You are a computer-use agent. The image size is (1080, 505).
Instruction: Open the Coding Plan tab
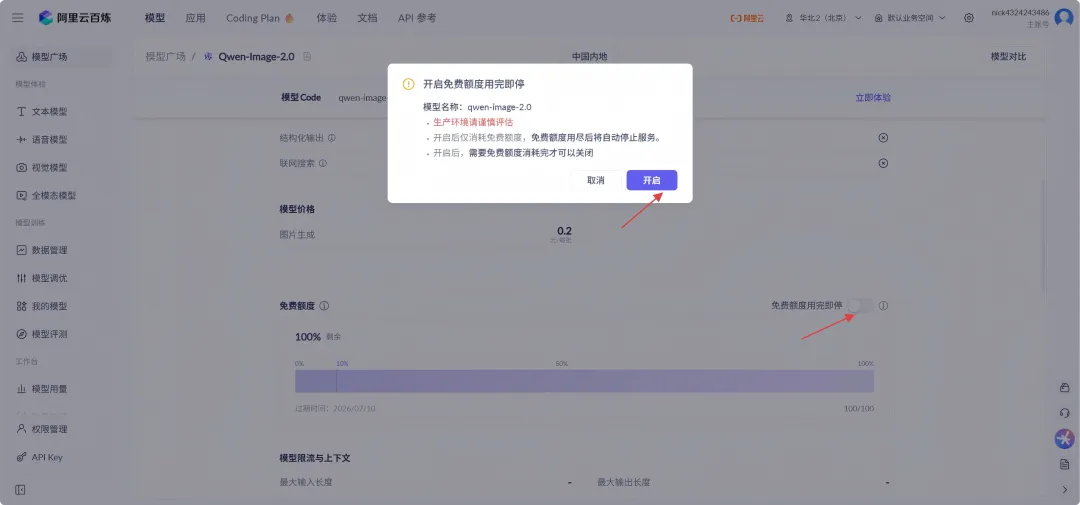[x=260, y=18]
